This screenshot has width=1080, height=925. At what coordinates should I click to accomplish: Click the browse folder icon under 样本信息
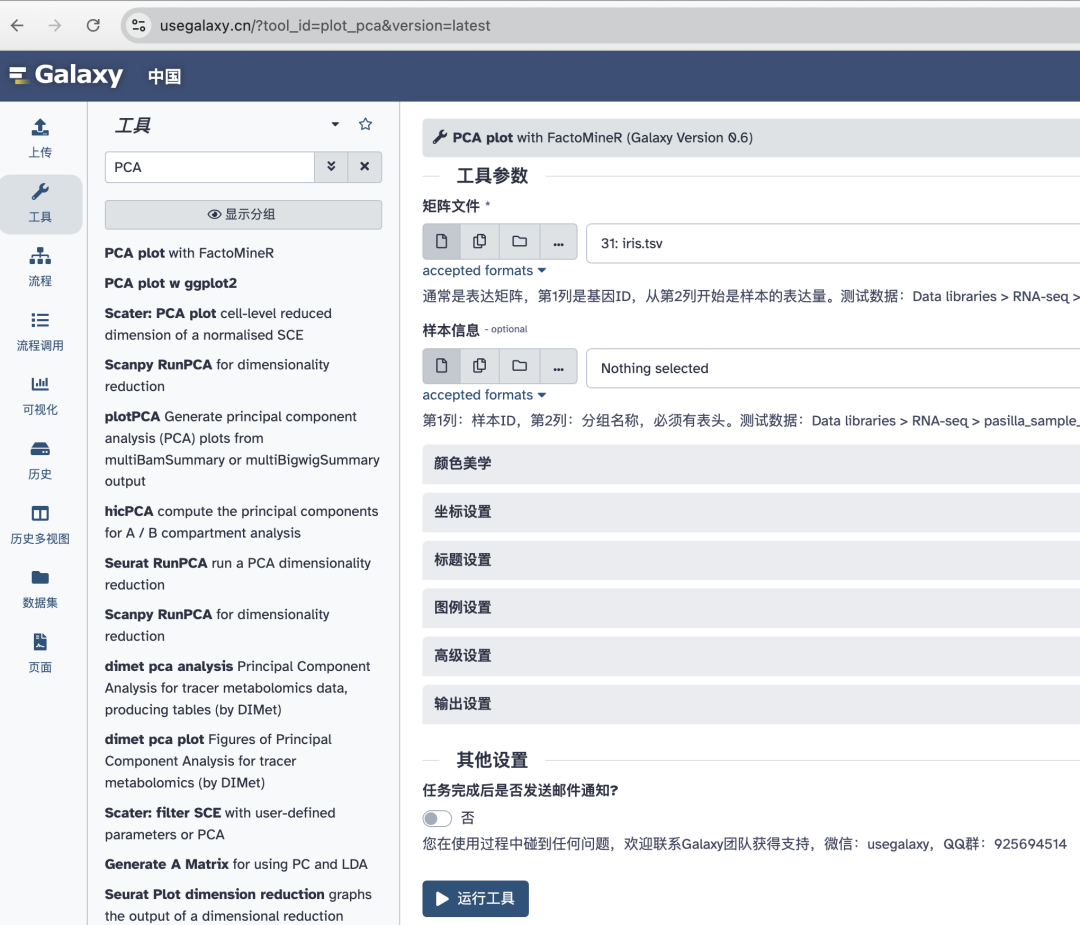(x=519, y=366)
